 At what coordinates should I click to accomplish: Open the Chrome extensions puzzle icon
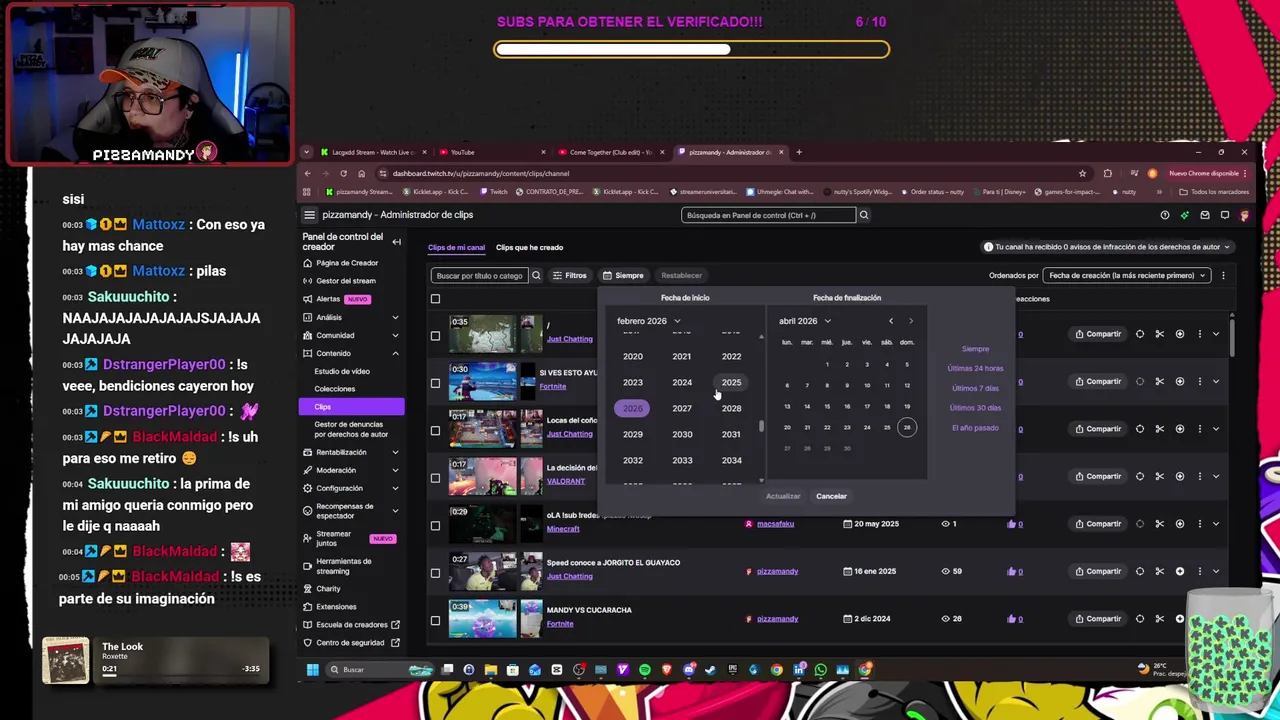(1107, 173)
